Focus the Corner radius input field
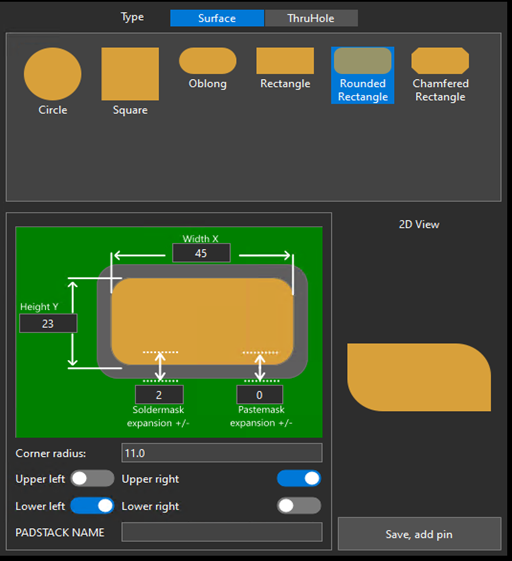This screenshot has width=512, height=561. pos(222,453)
